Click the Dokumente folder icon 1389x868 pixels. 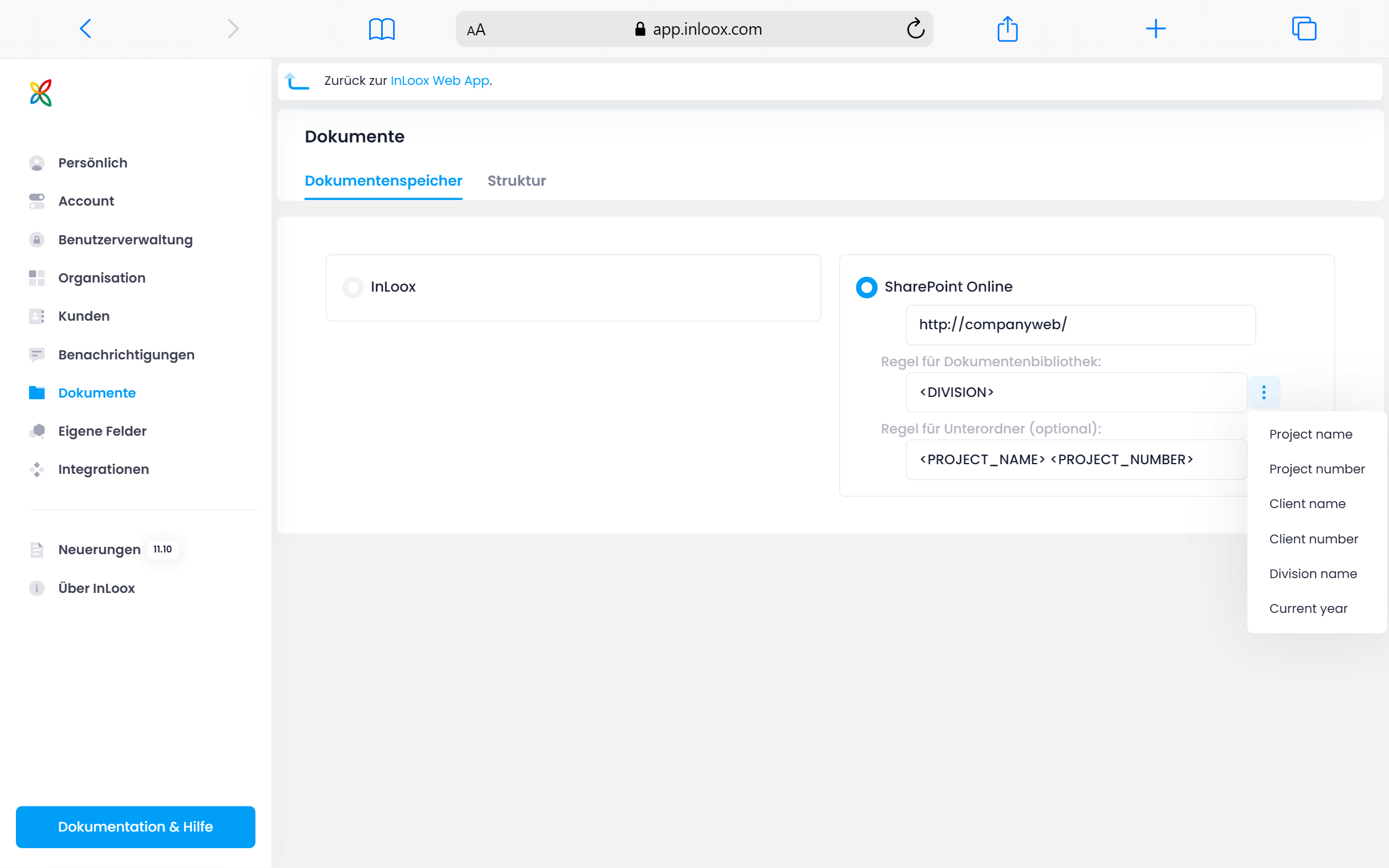[37, 392]
